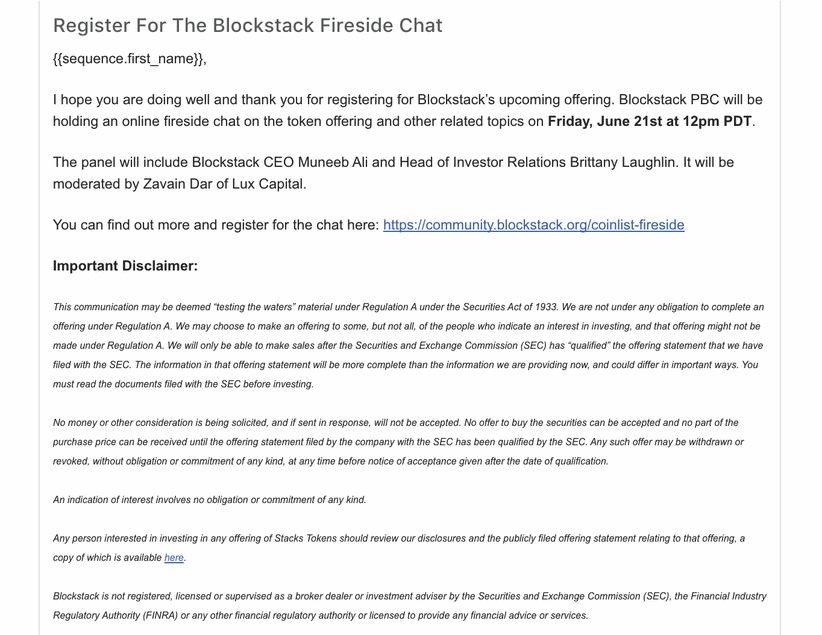
Task: Click the sentence beginning "Any person interested in investing"
Action: pyautogui.click(x=300, y=539)
